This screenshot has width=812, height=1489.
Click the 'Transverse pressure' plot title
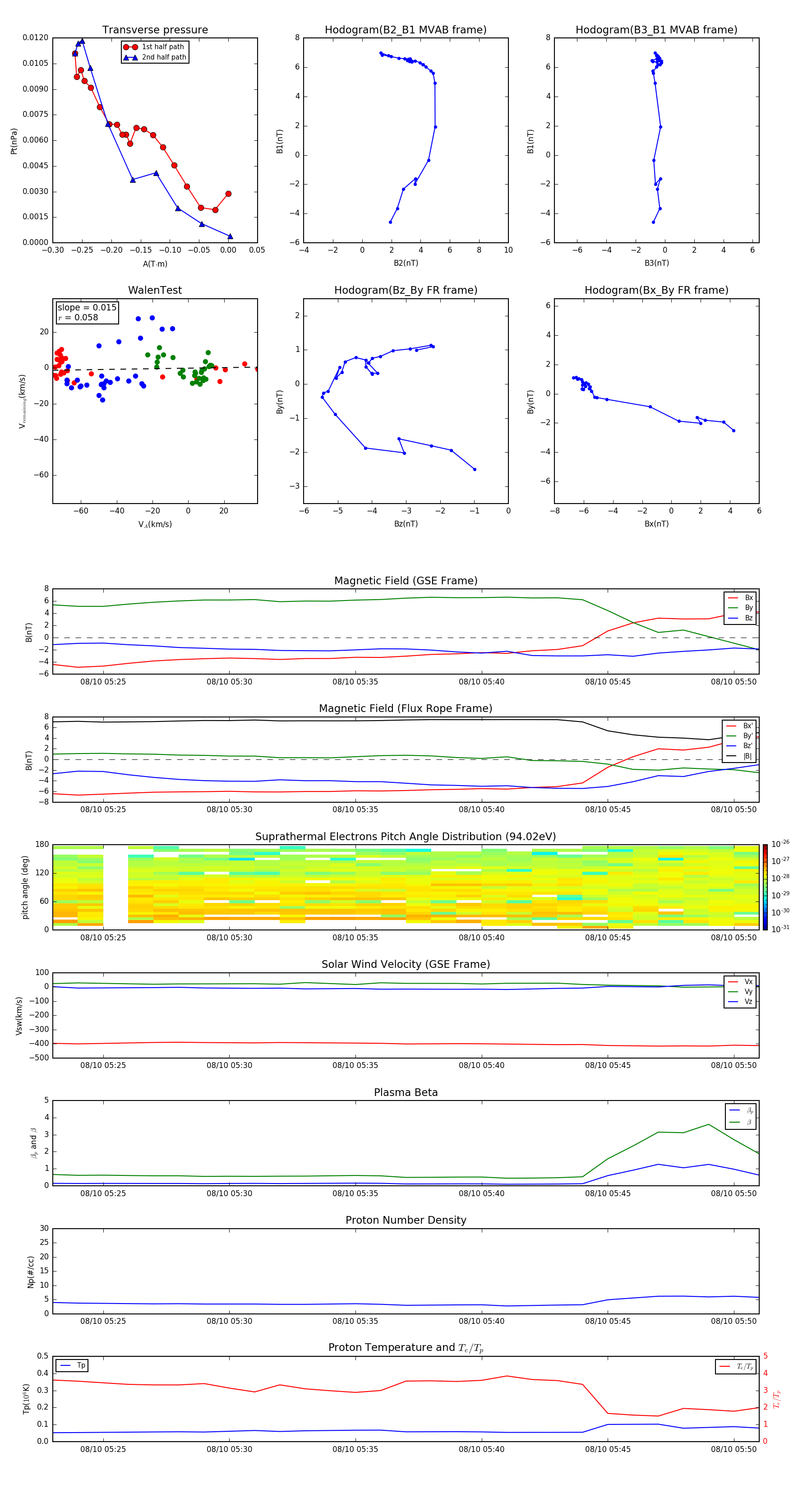[x=155, y=29]
